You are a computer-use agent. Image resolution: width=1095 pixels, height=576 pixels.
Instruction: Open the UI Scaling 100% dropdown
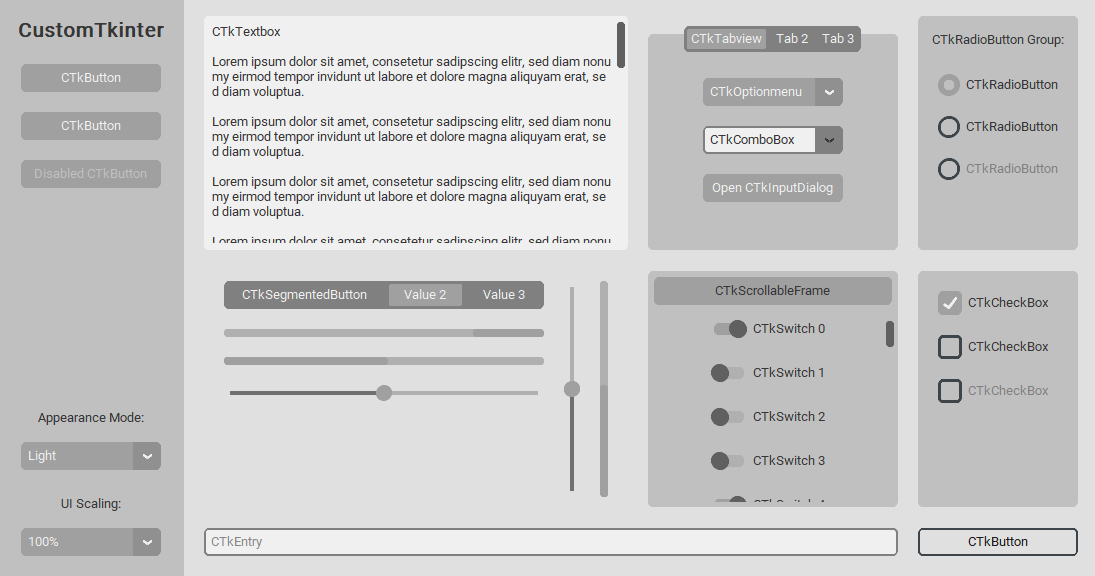click(91, 542)
